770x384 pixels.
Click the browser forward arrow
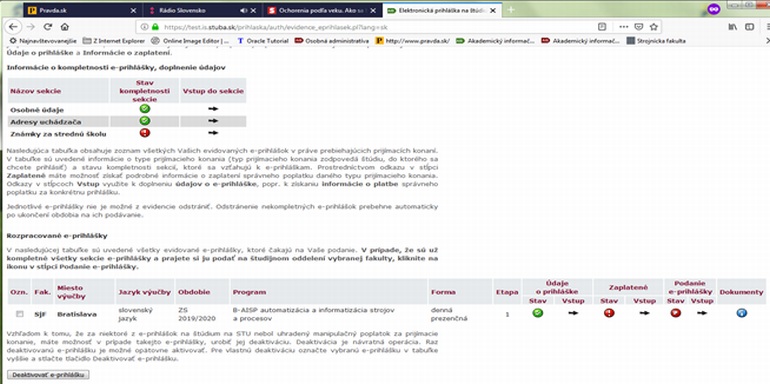coord(30,27)
